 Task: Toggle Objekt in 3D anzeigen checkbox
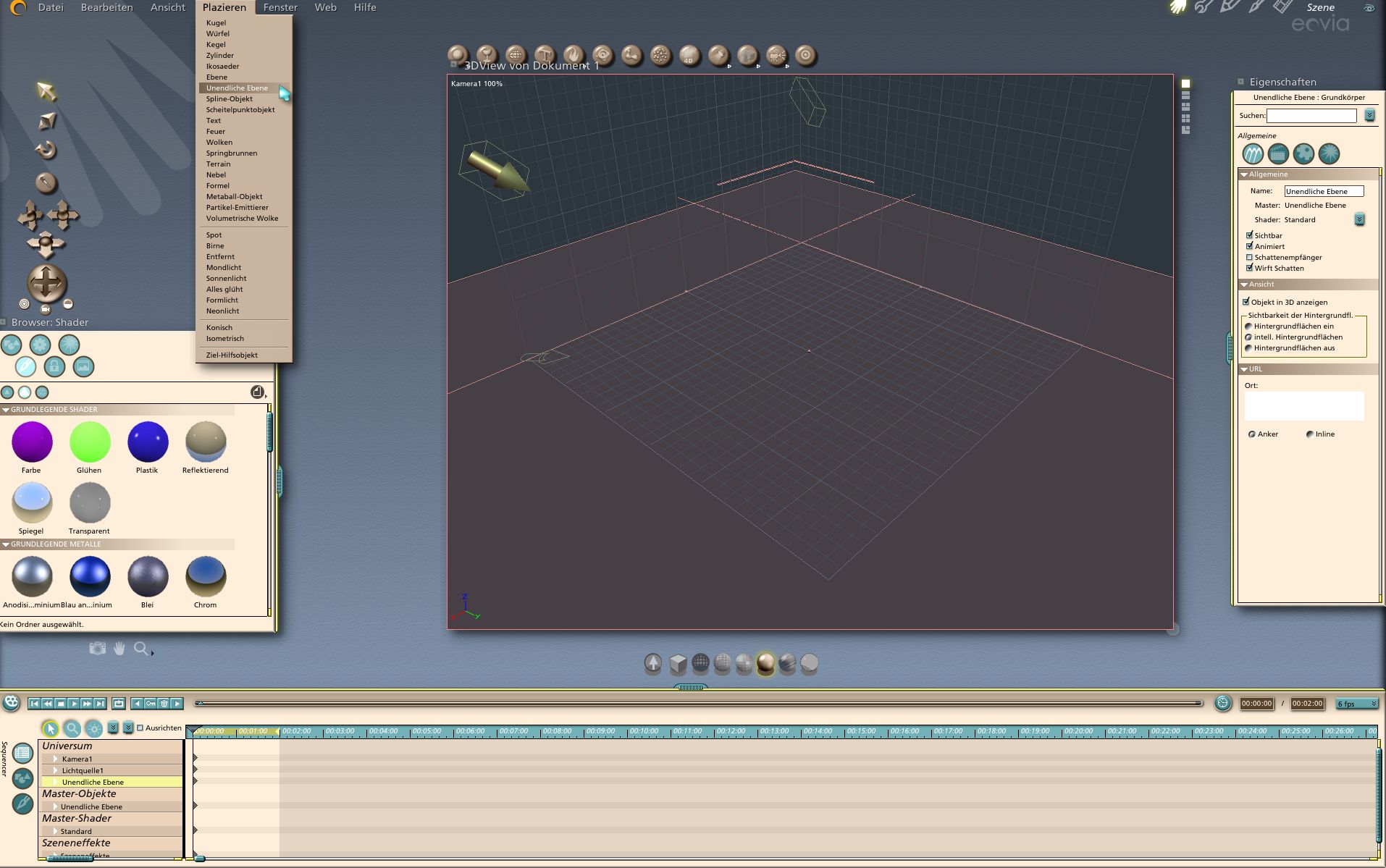tap(1246, 302)
